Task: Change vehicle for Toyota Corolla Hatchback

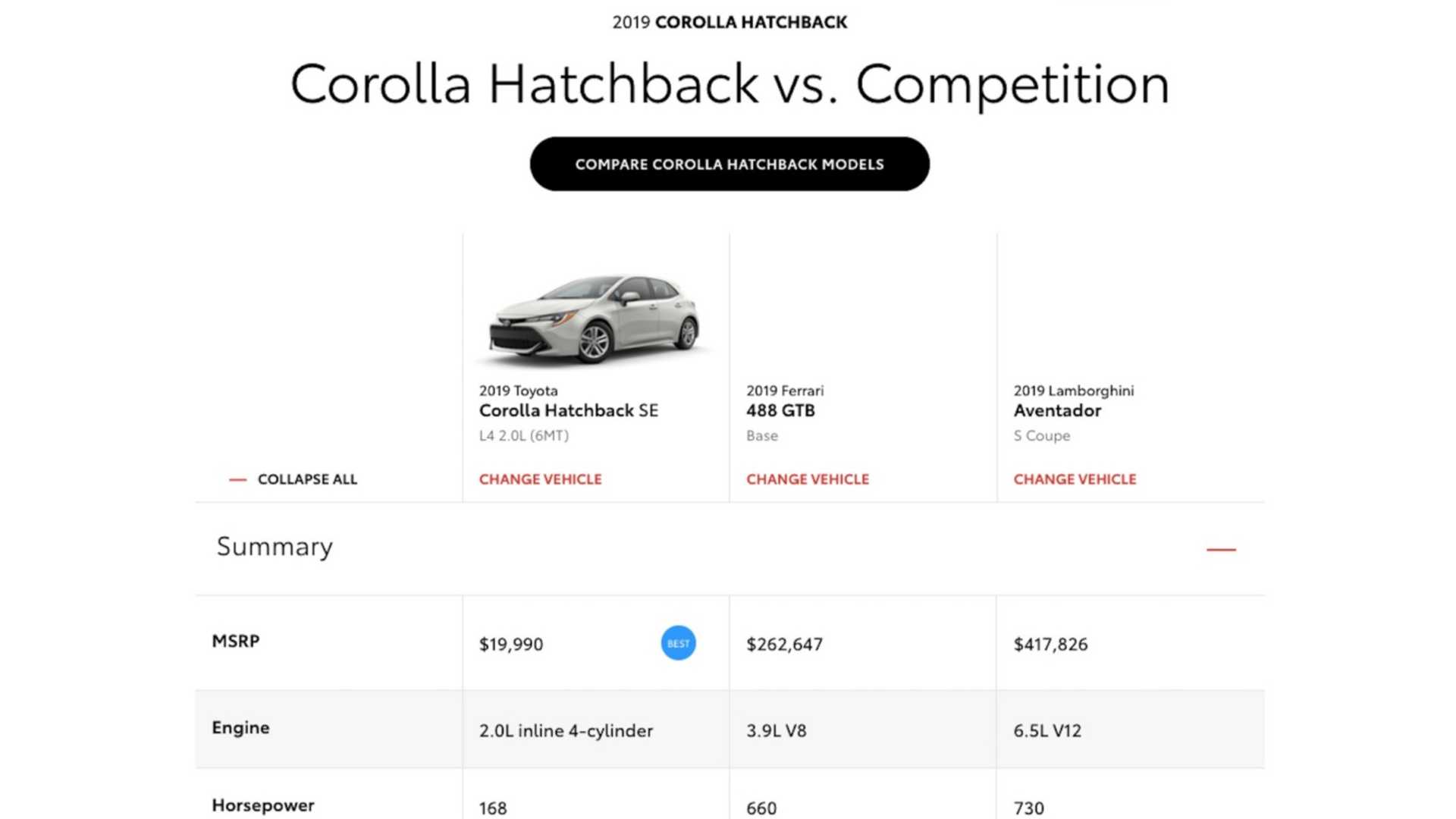Action: coord(540,479)
